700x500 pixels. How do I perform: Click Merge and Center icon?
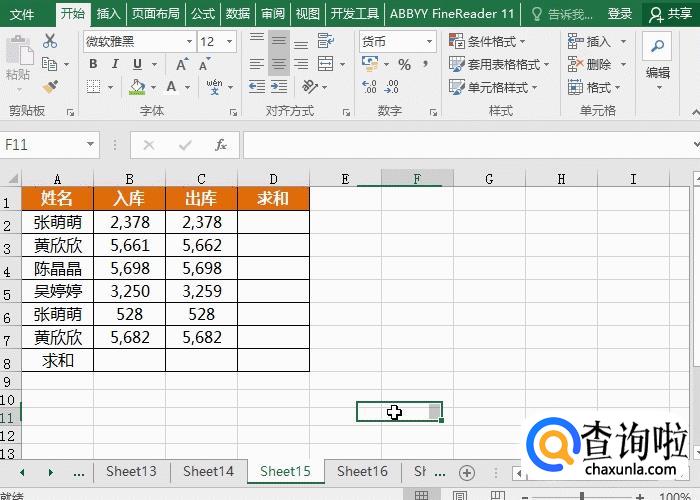click(x=325, y=64)
